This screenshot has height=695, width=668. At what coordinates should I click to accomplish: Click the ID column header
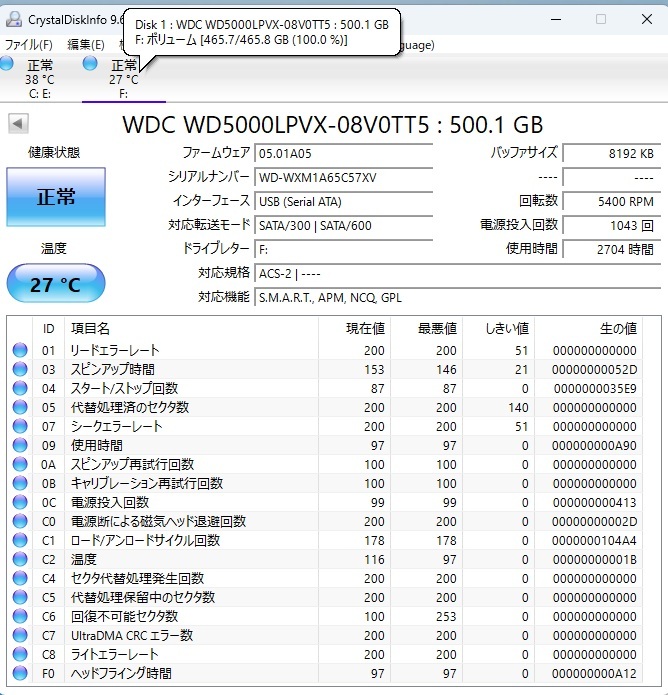click(x=48, y=328)
